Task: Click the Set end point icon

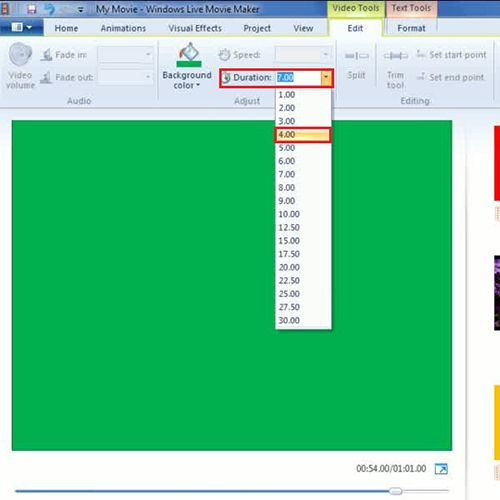Action: (421, 77)
